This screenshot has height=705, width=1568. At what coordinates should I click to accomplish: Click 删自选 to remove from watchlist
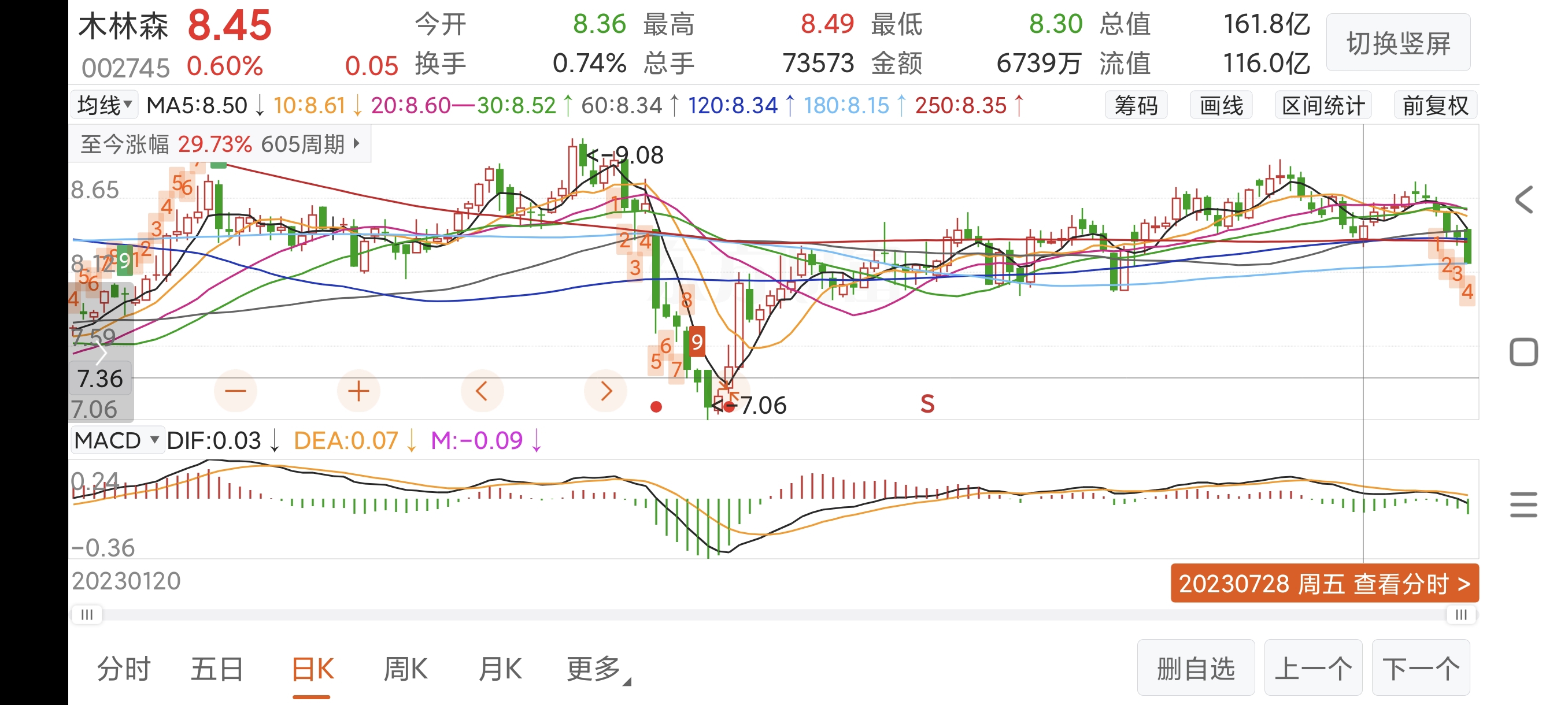tap(1196, 669)
